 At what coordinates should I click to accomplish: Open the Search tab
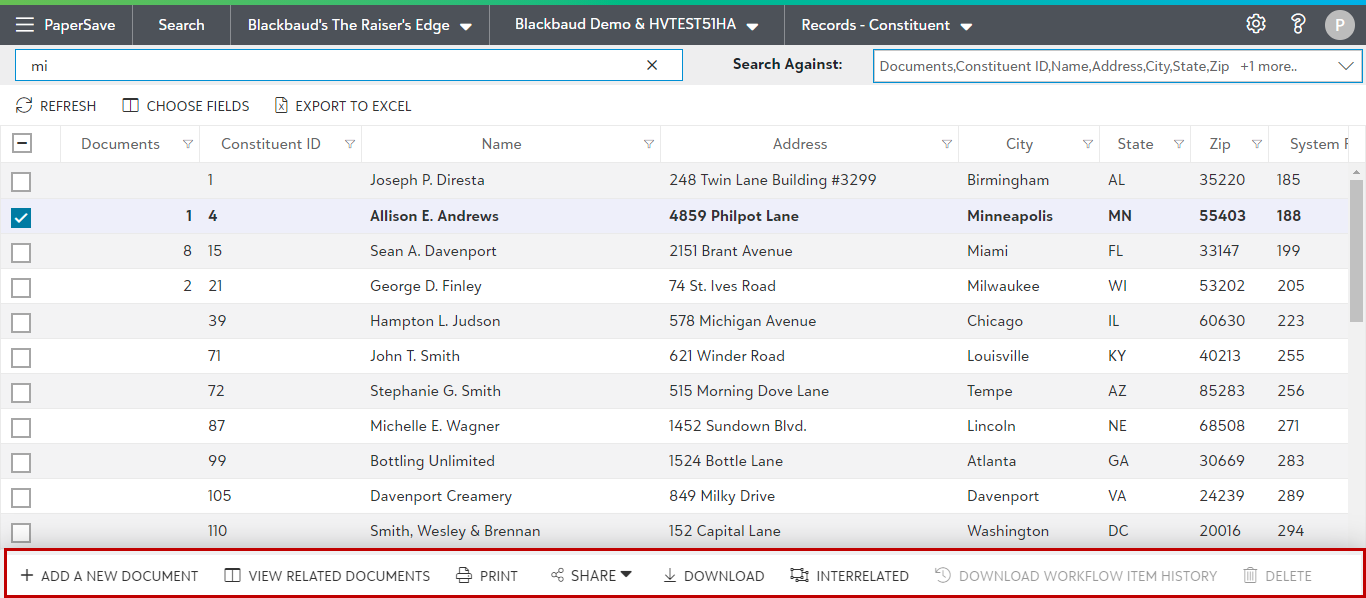click(181, 25)
